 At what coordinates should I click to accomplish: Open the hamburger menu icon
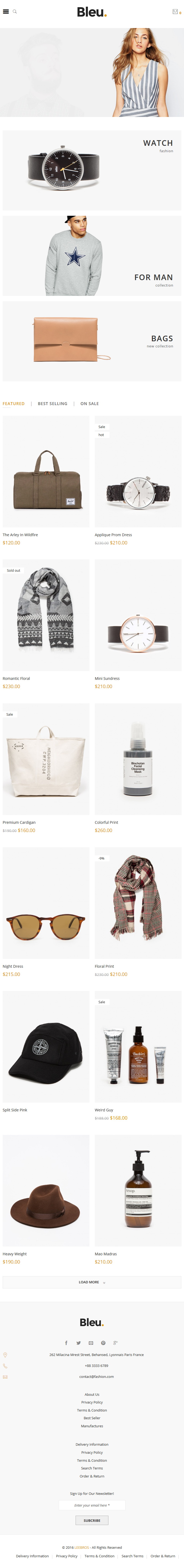click(x=6, y=11)
